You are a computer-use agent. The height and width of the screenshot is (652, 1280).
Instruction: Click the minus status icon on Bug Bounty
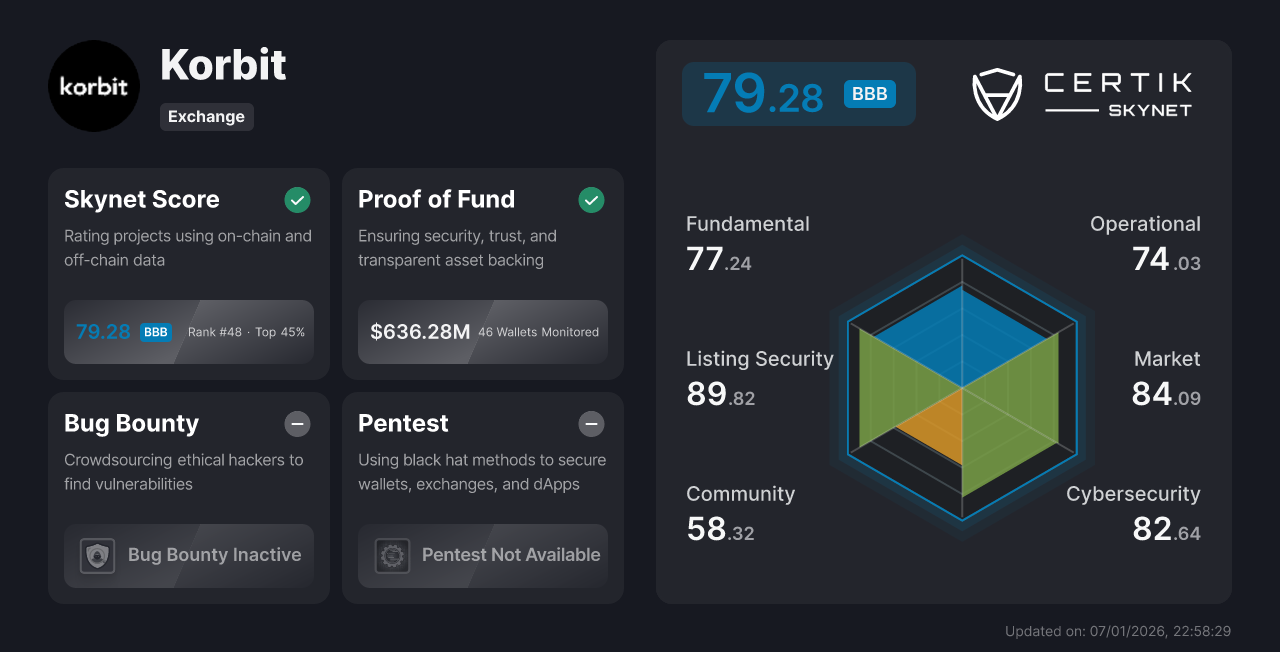click(297, 424)
